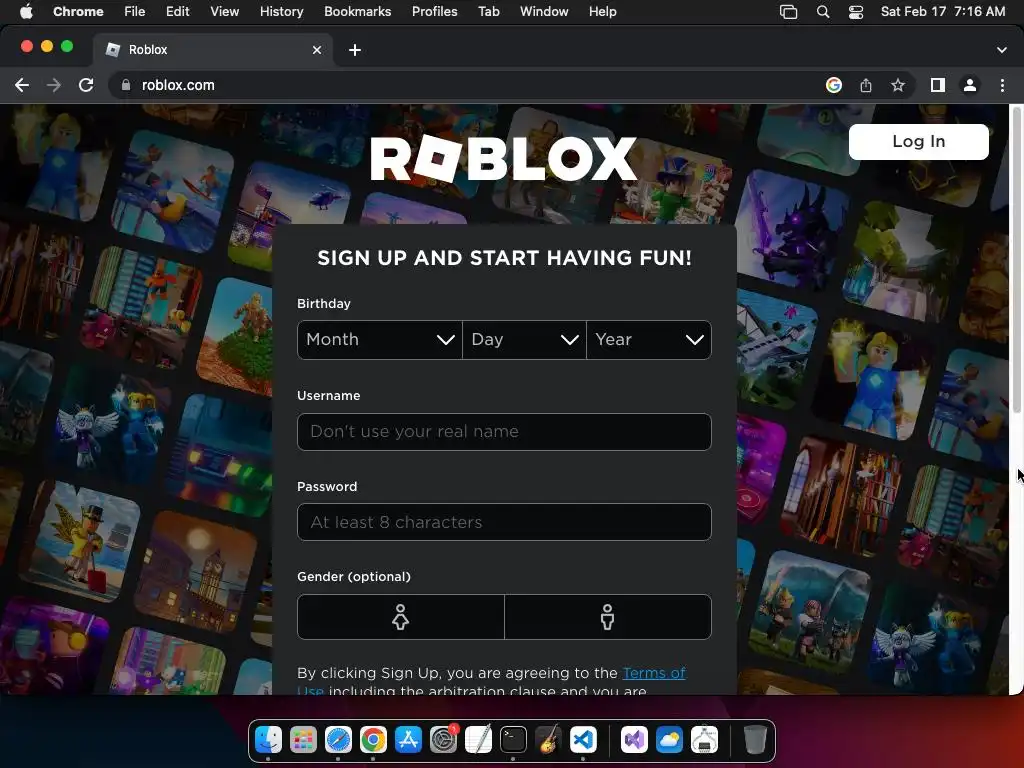Click Google Chrome in the dock
Viewport: 1024px width, 768px height.
[x=373, y=739]
